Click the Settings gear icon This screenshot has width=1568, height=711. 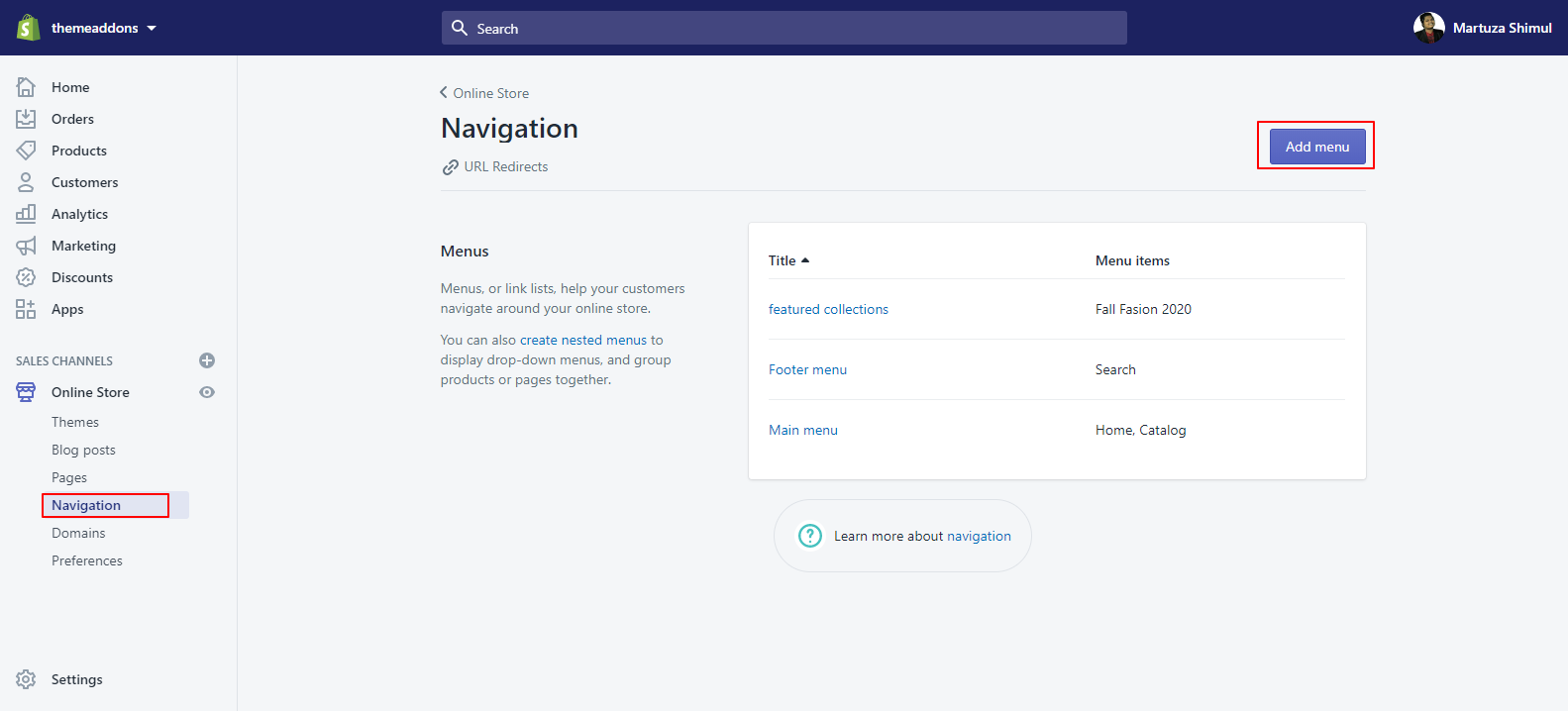pyautogui.click(x=26, y=679)
